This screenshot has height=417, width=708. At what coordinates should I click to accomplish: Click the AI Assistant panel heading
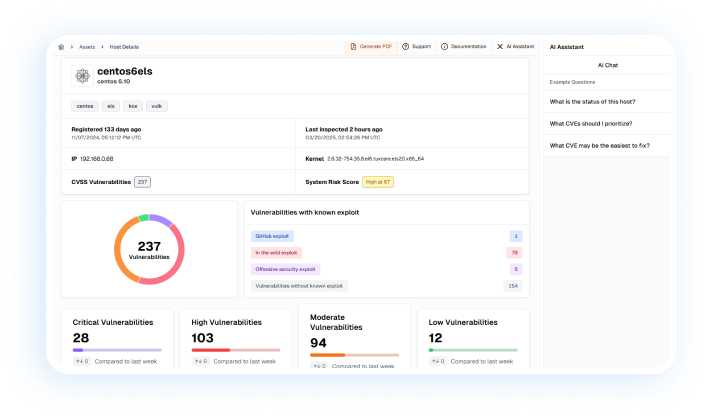567,47
